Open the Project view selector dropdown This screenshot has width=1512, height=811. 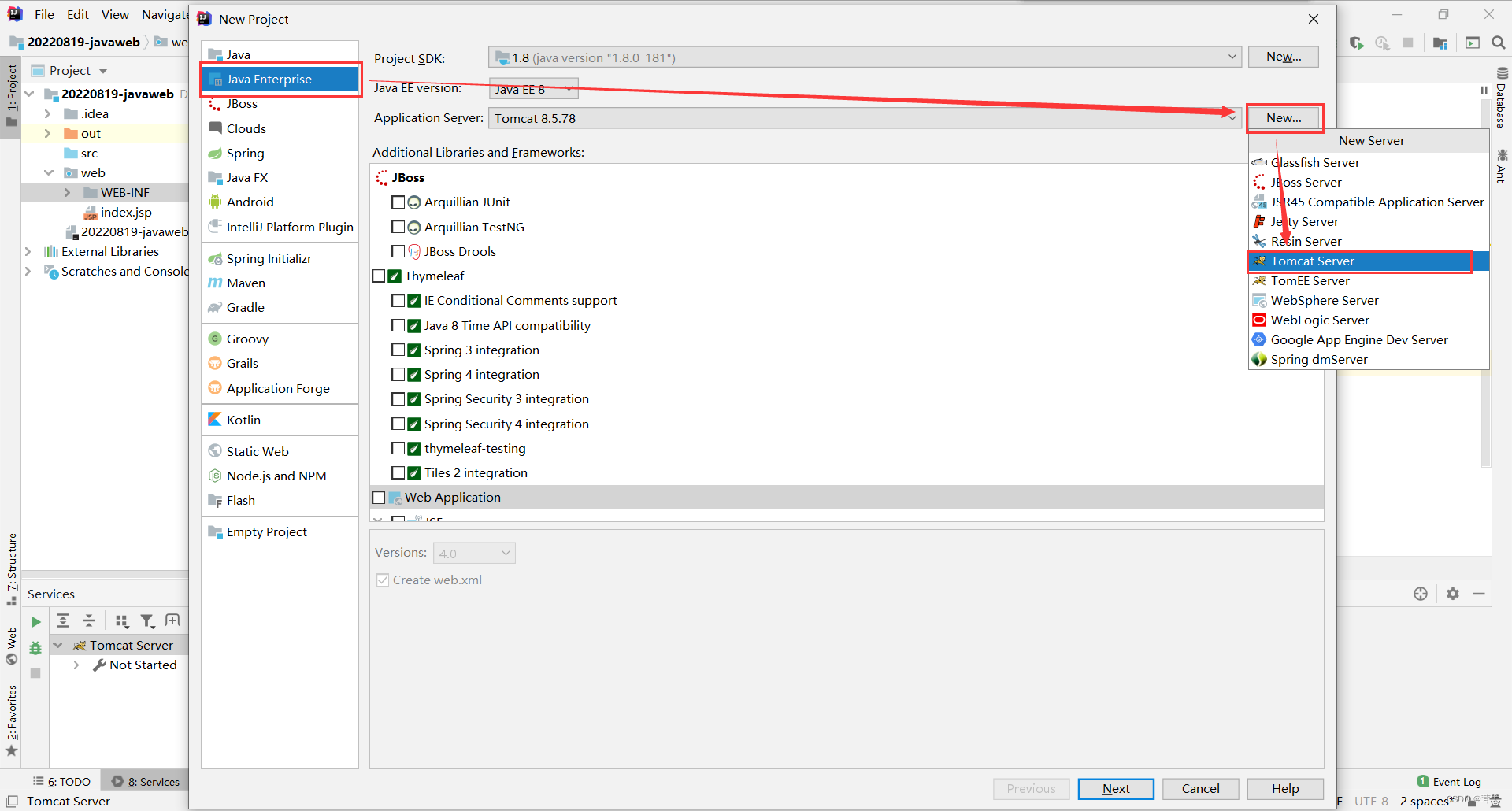[x=69, y=71]
